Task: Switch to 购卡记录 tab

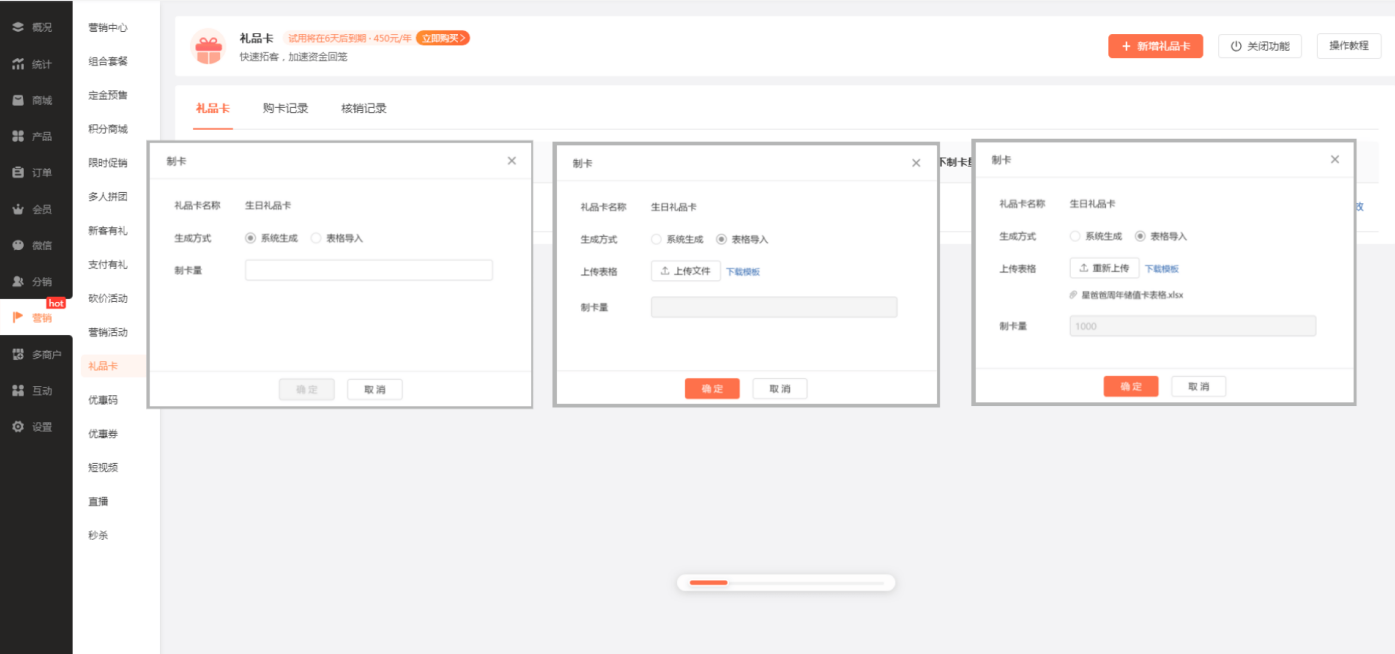Action: coord(286,108)
